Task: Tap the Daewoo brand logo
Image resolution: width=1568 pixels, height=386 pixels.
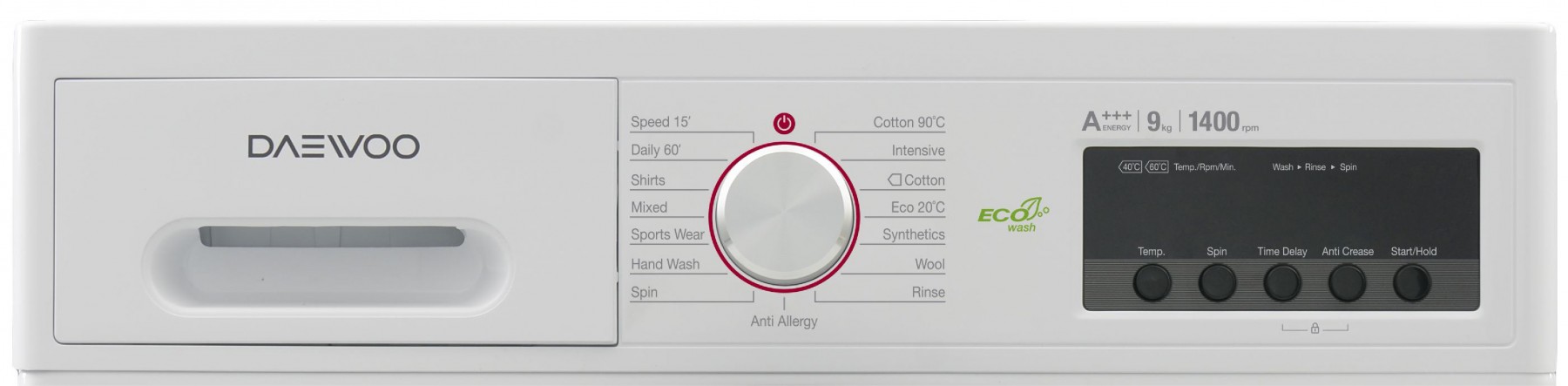Action: (334, 146)
